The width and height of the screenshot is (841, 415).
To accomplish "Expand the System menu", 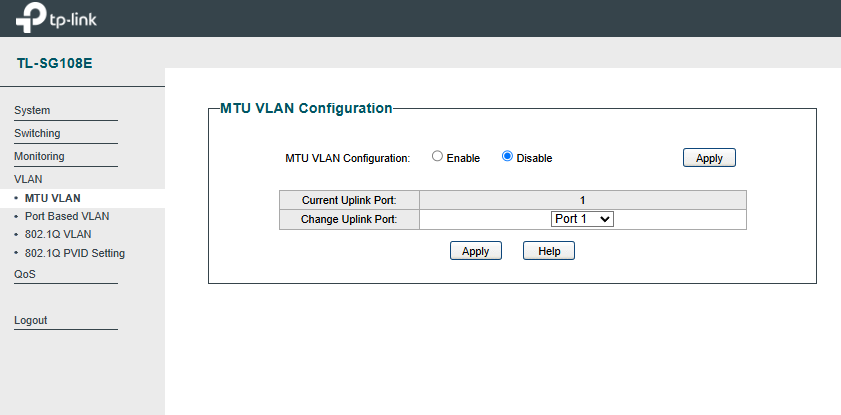I will (x=32, y=110).
